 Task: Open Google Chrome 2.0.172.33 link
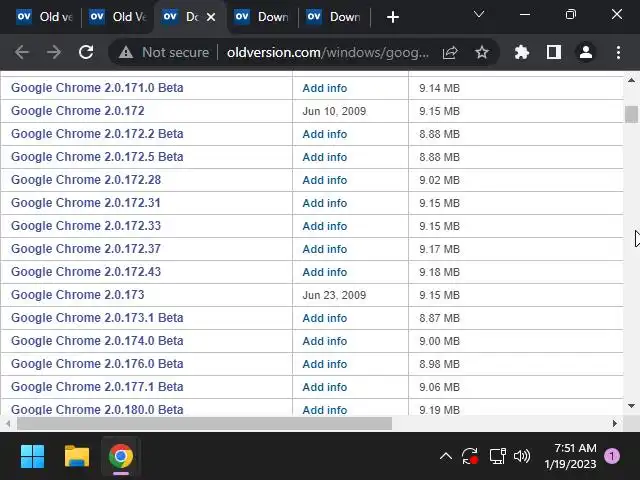[x=86, y=226]
